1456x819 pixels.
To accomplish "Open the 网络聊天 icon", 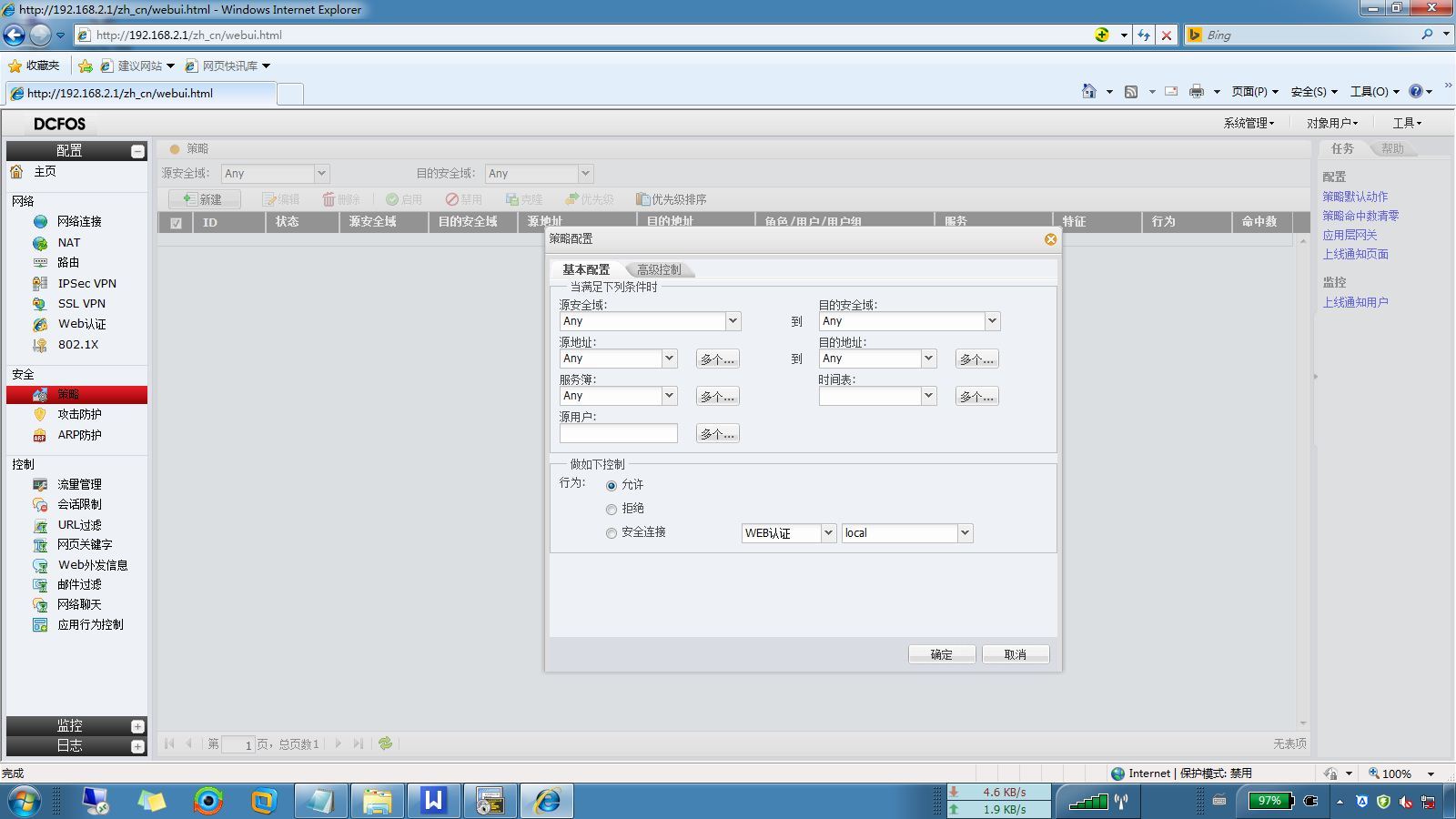I will 40,604.
